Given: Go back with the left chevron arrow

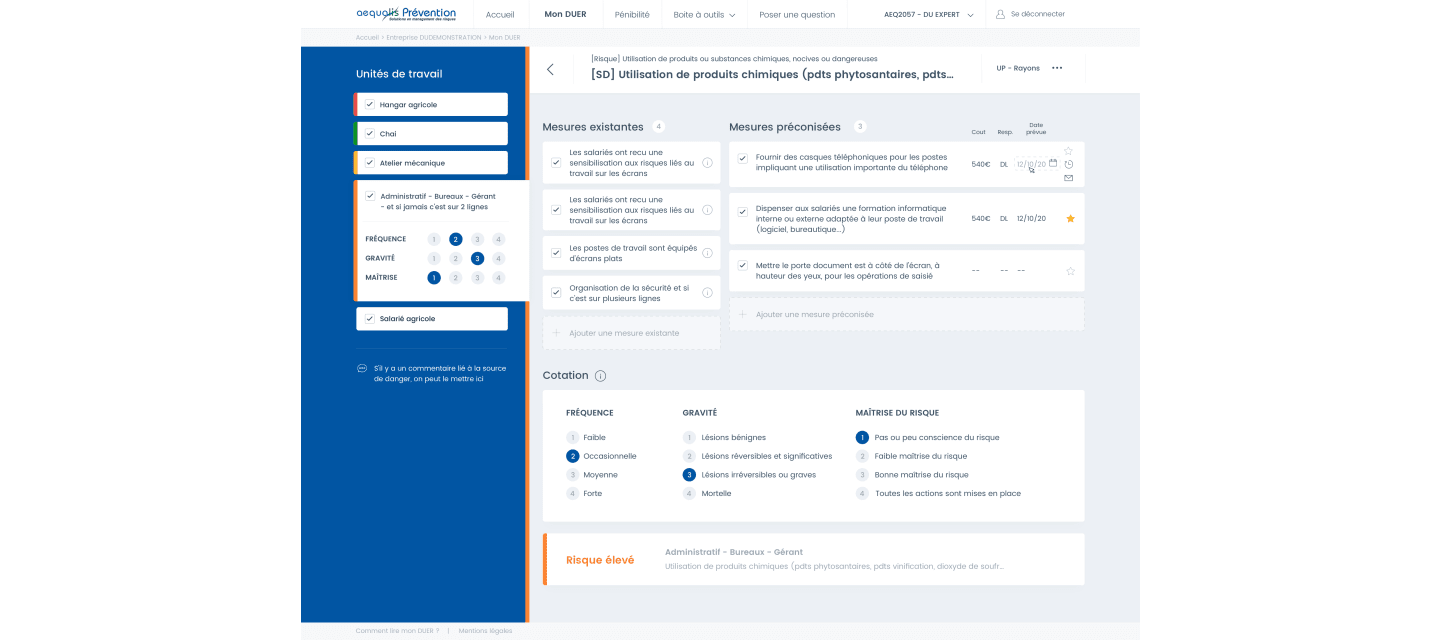Looking at the screenshot, I should [550, 69].
